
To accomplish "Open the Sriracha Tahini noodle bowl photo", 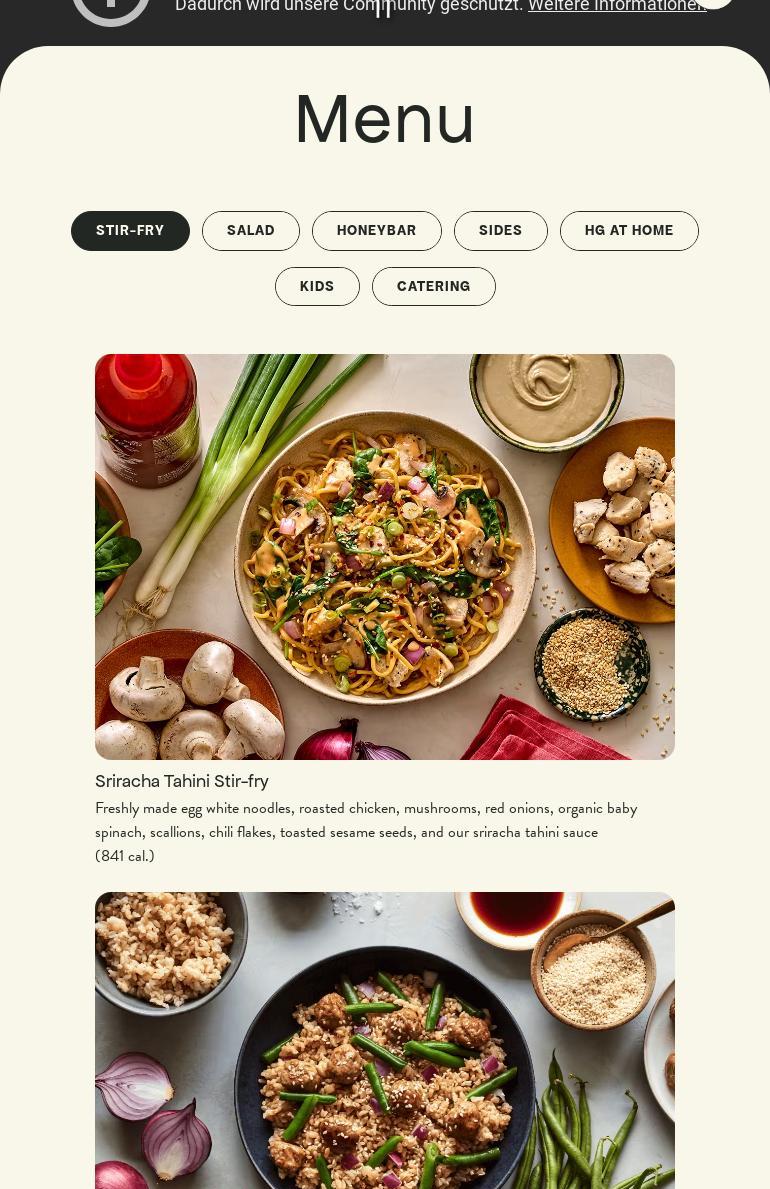I will [385, 557].
